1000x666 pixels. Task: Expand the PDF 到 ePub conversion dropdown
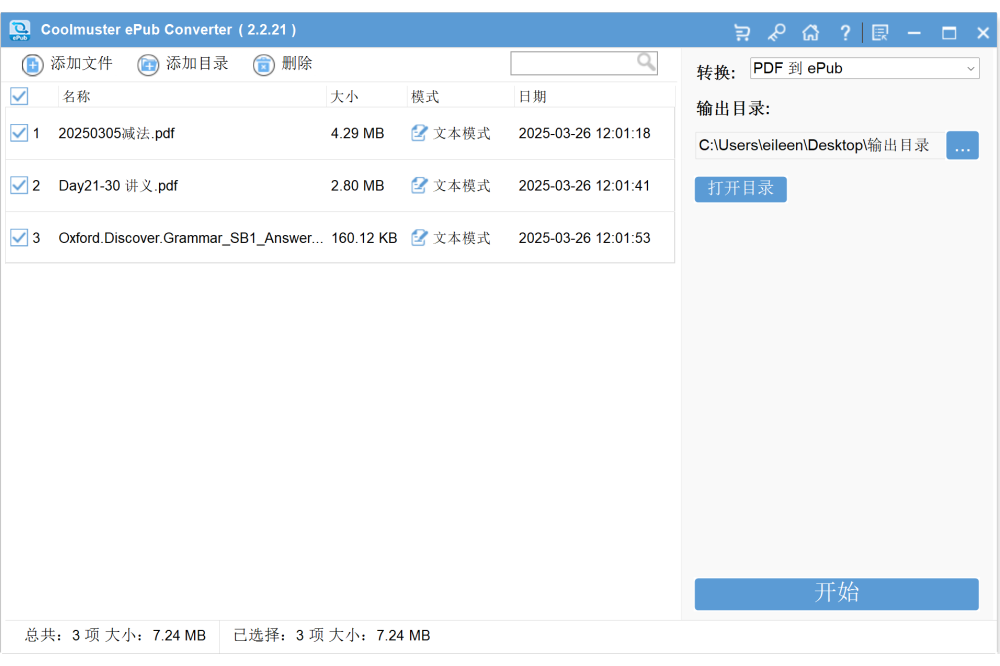pyautogui.click(x=864, y=69)
